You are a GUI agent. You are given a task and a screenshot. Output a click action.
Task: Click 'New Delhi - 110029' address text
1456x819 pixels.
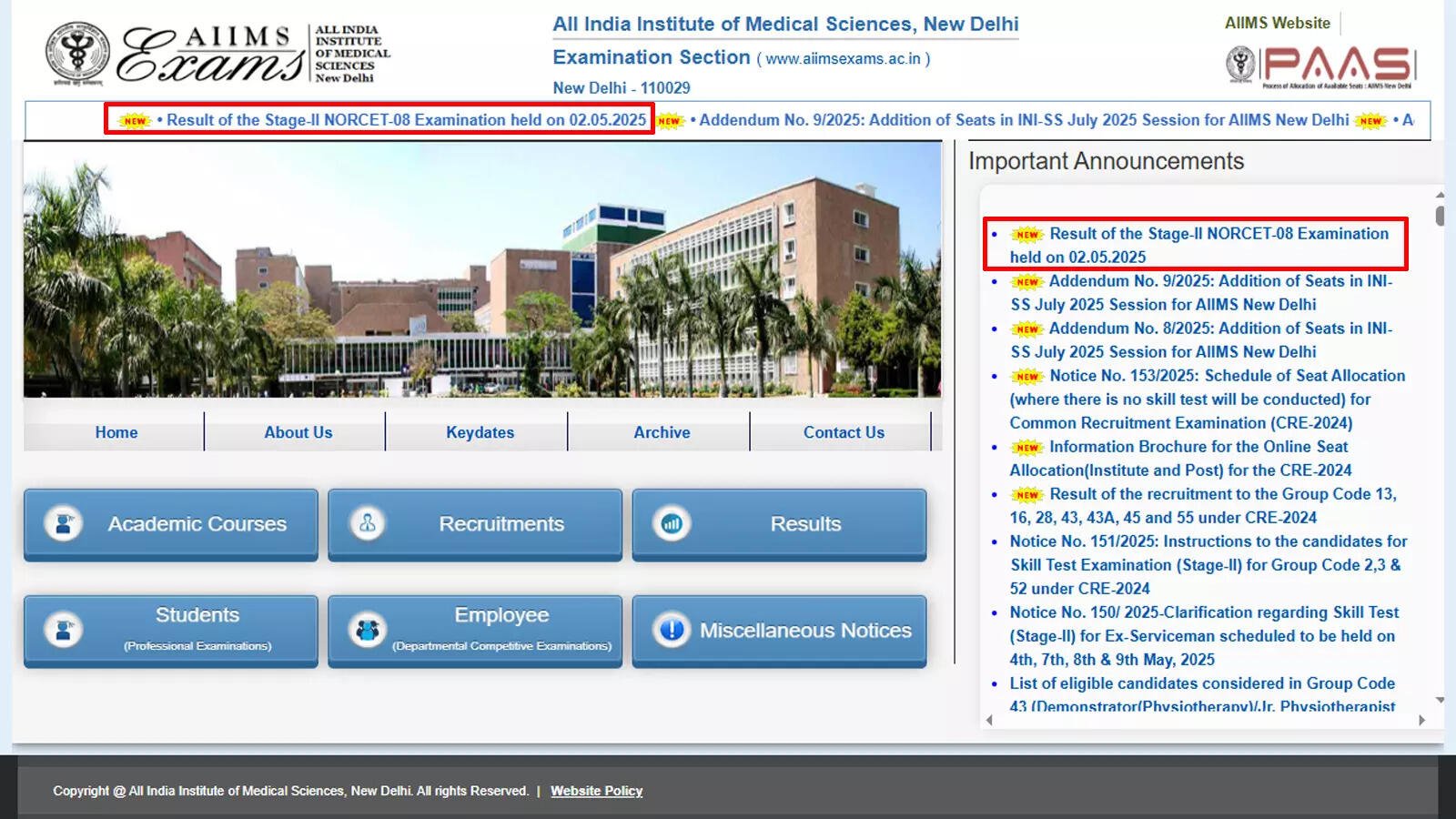tap(622, 88)
